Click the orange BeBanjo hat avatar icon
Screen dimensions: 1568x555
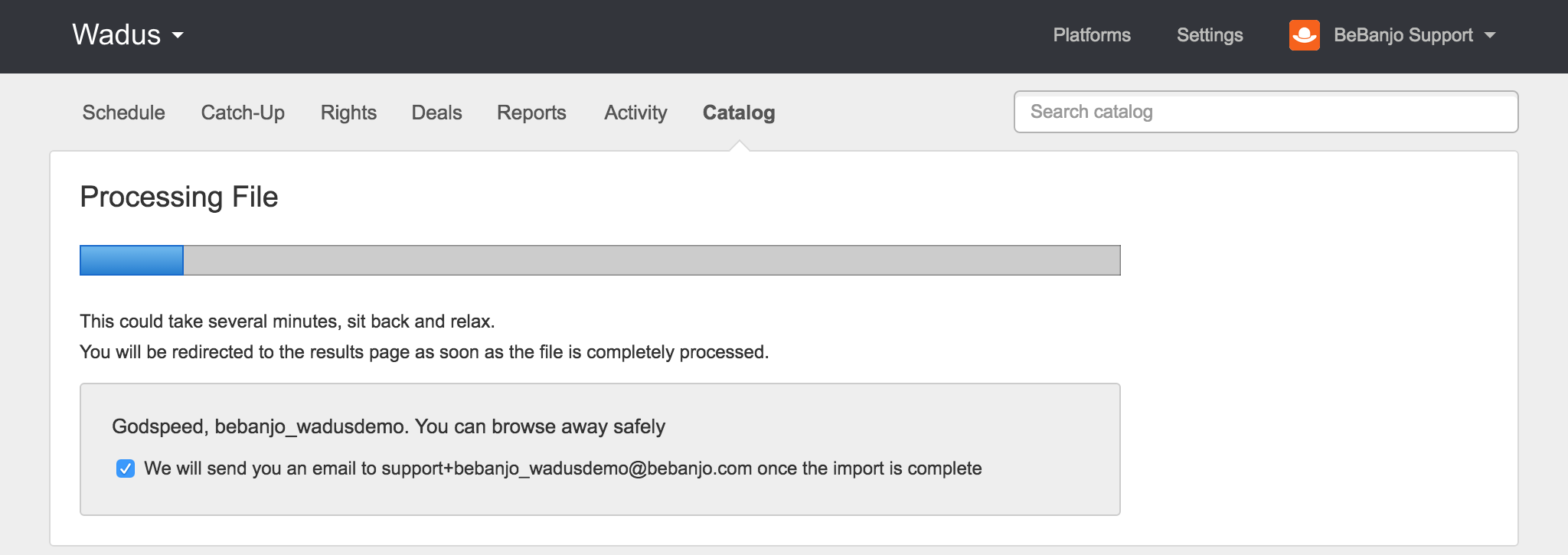click(1304, 35)
